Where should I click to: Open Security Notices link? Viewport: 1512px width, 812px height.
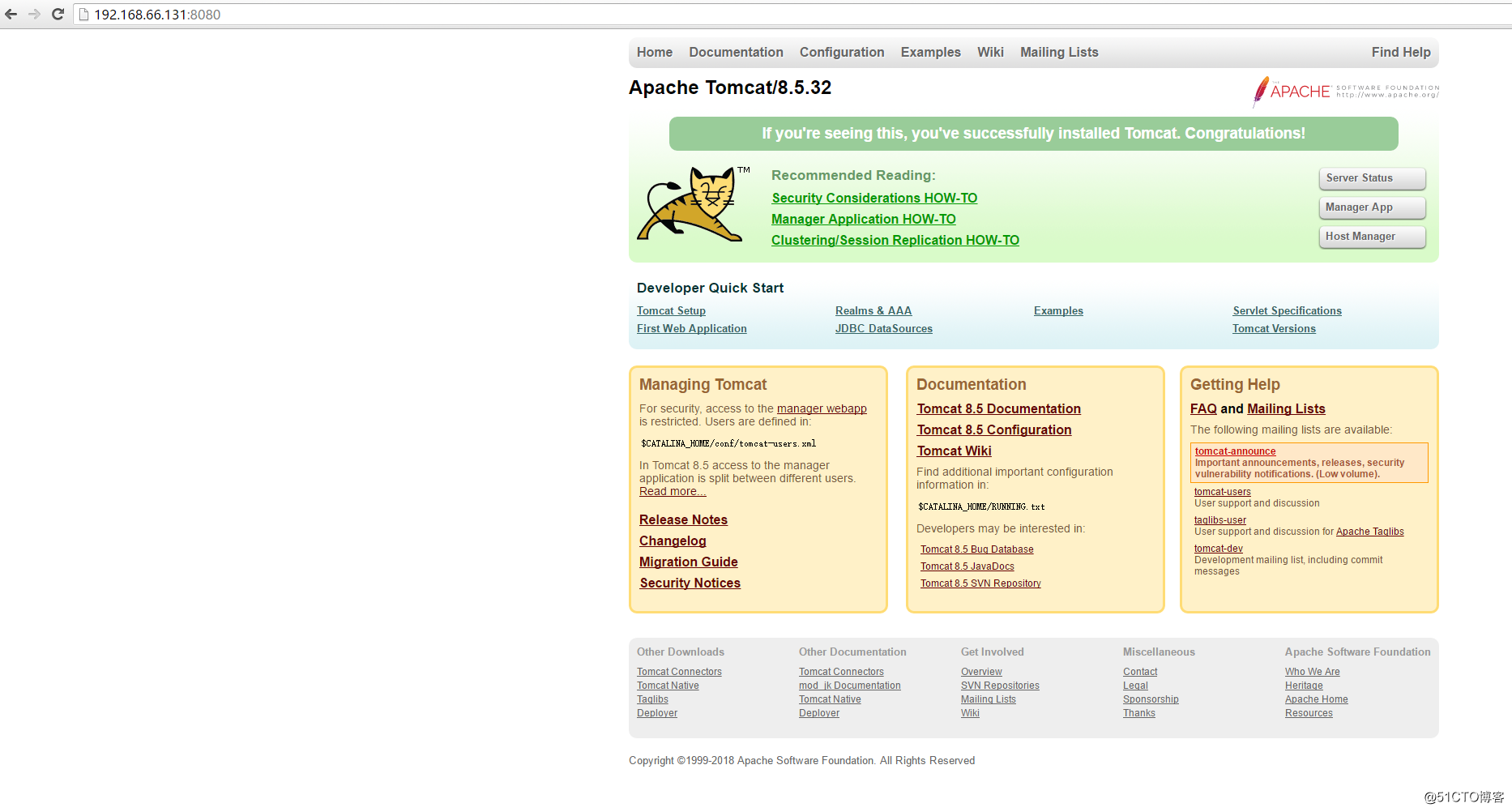coord(690,583)
